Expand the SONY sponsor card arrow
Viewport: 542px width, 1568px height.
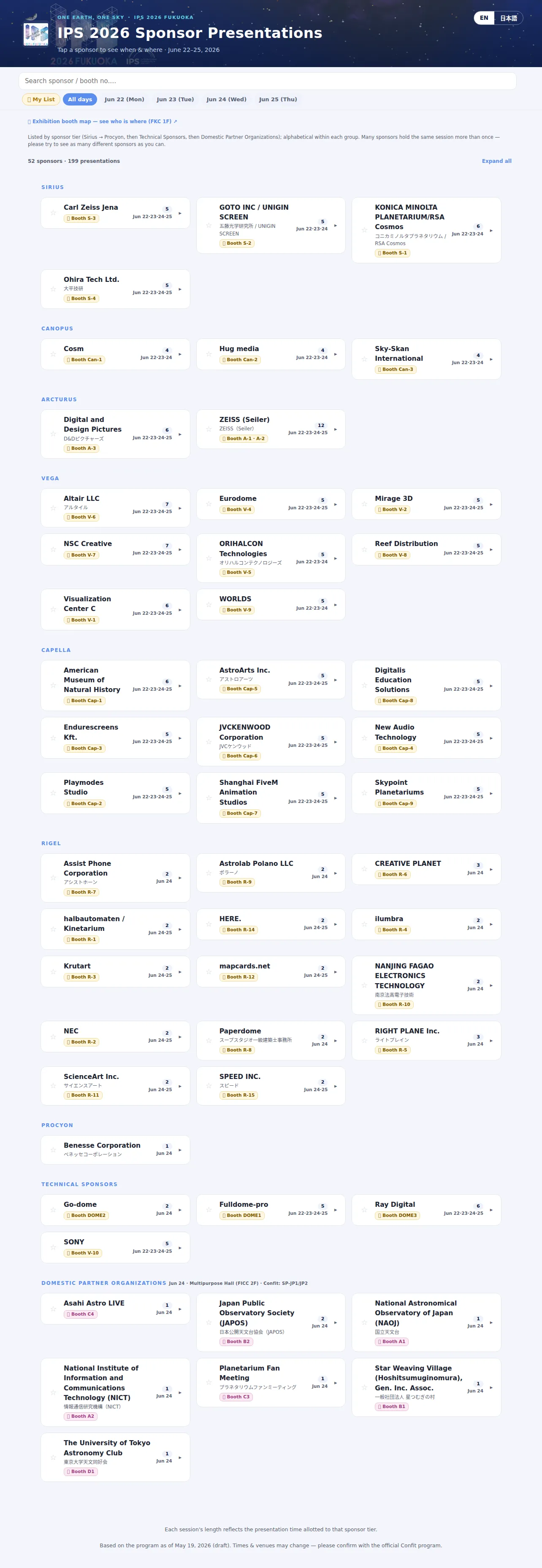tap(180, 1247)
